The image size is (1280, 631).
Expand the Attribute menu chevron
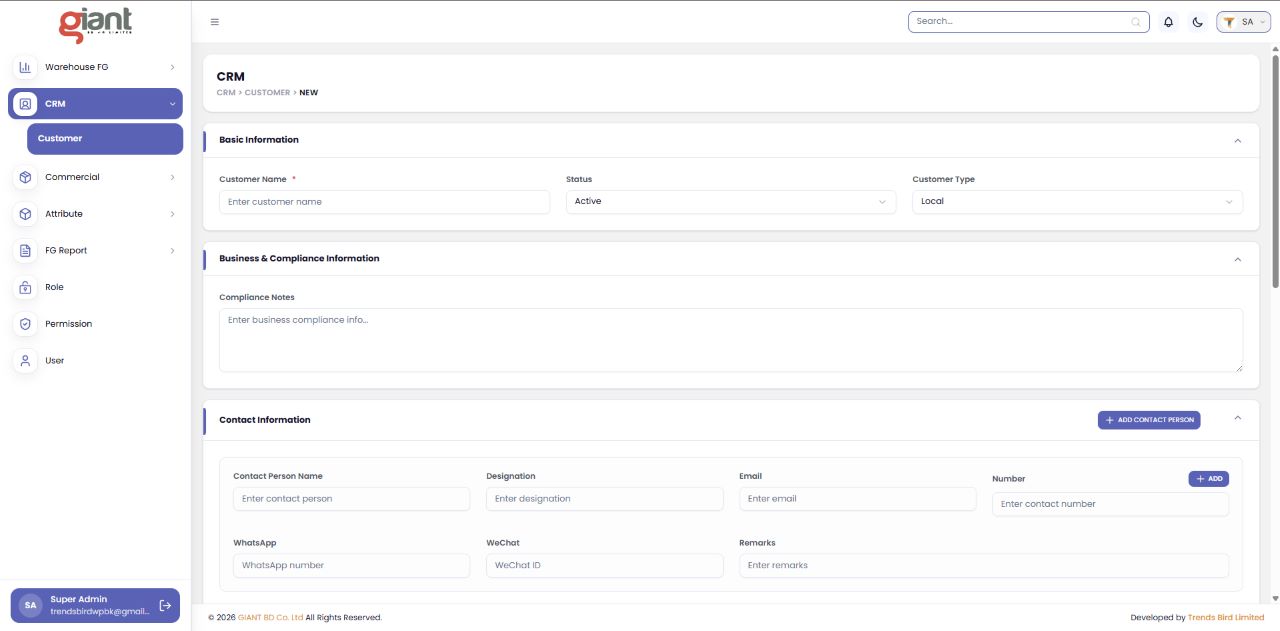(172, 214)
